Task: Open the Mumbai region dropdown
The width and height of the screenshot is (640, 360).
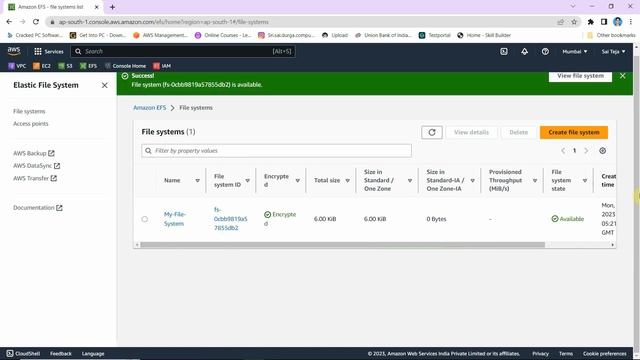Action: 575,51
